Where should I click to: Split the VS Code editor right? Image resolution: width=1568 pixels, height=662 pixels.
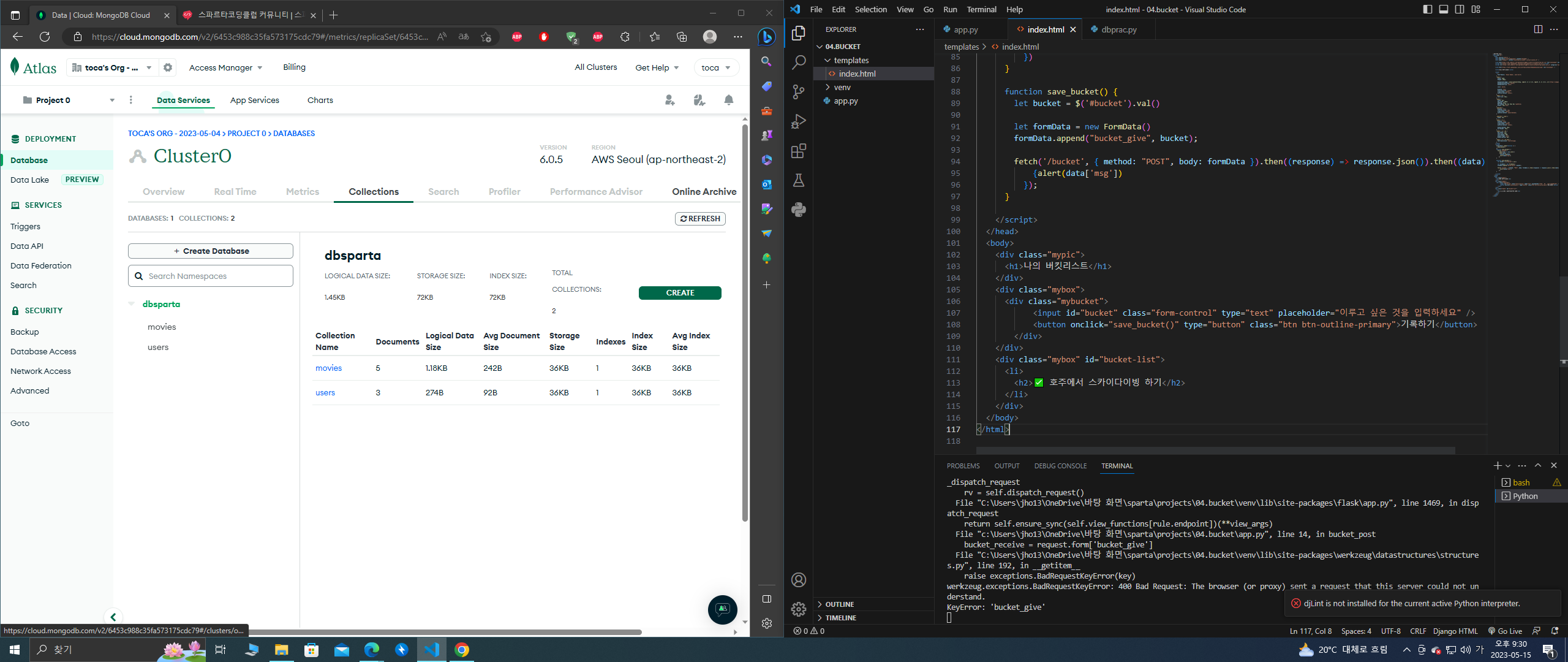pyautogui.click(x=1538, y=29)
